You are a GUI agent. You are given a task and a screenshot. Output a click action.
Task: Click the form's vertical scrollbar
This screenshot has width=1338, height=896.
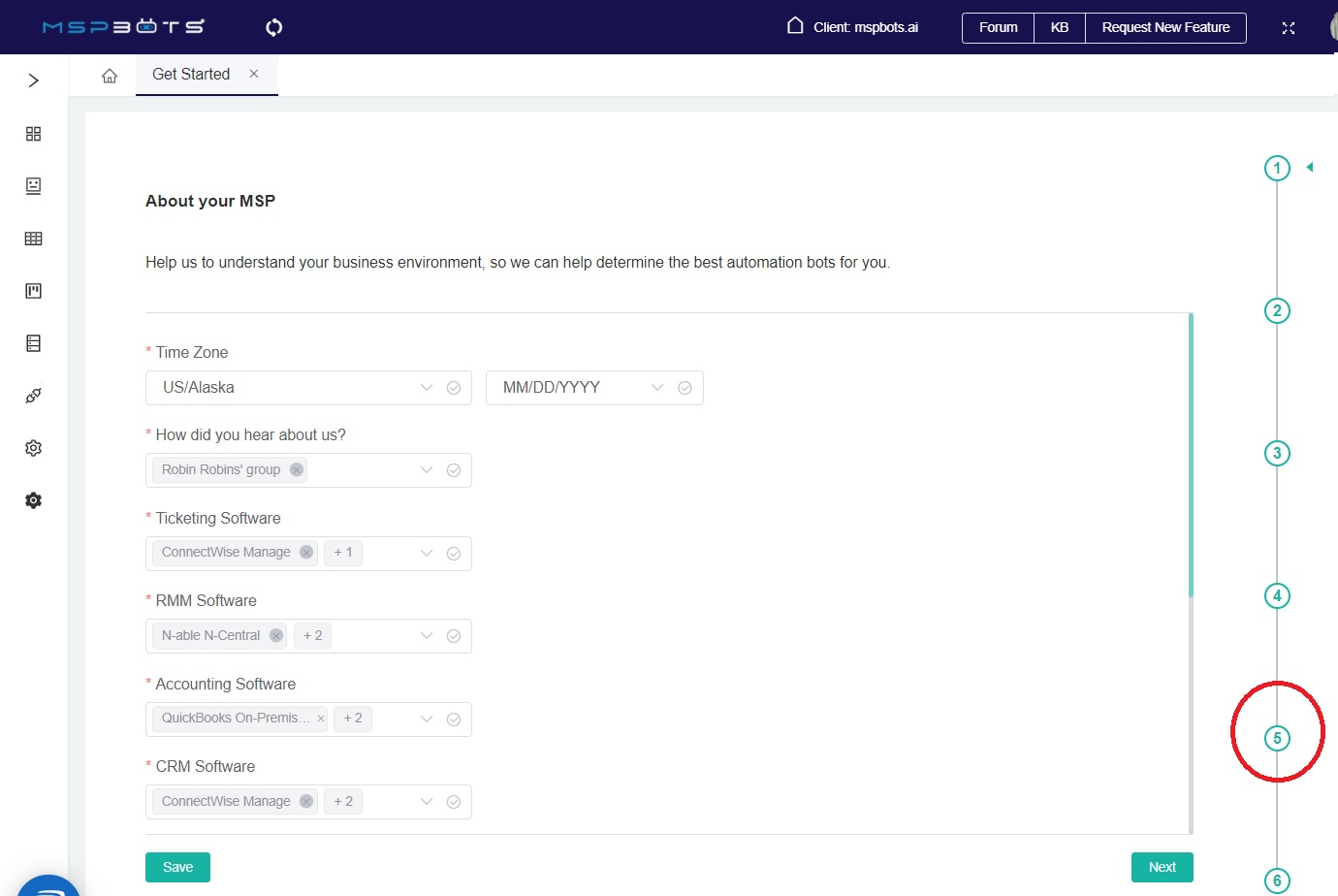click(1191, 456)
